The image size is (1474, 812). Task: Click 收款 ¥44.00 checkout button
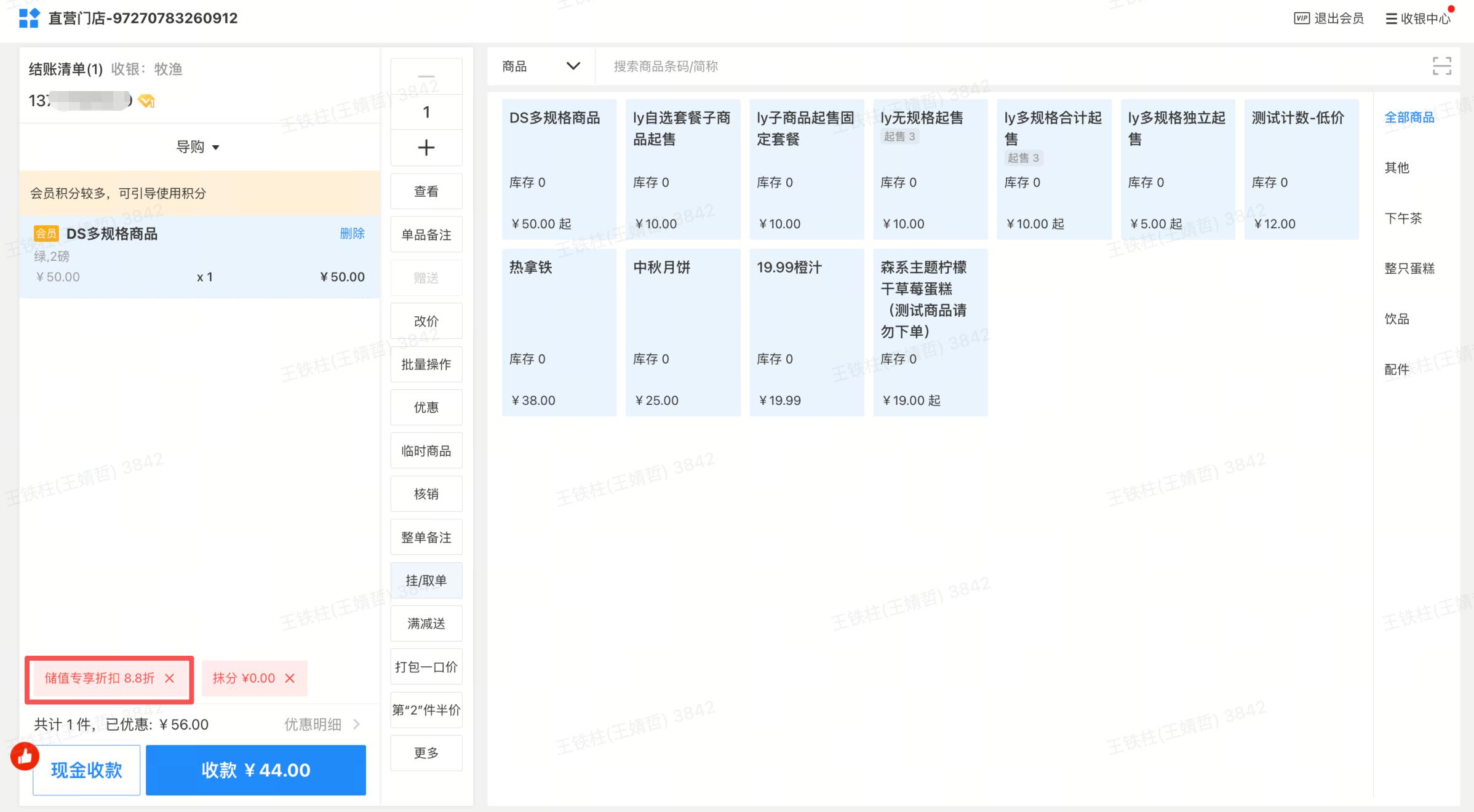click(x=256, y=770)
